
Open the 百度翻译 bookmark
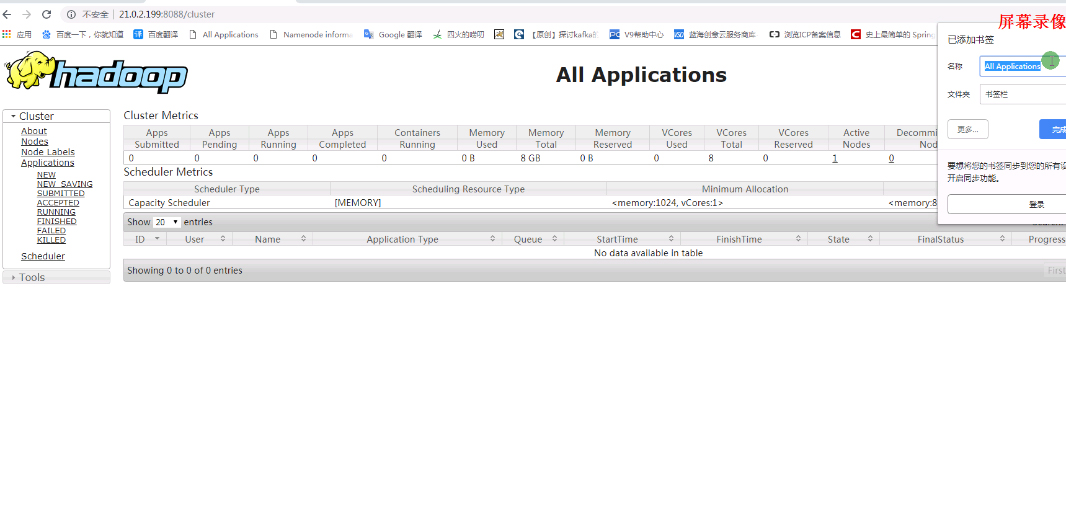tap(157, 34)
